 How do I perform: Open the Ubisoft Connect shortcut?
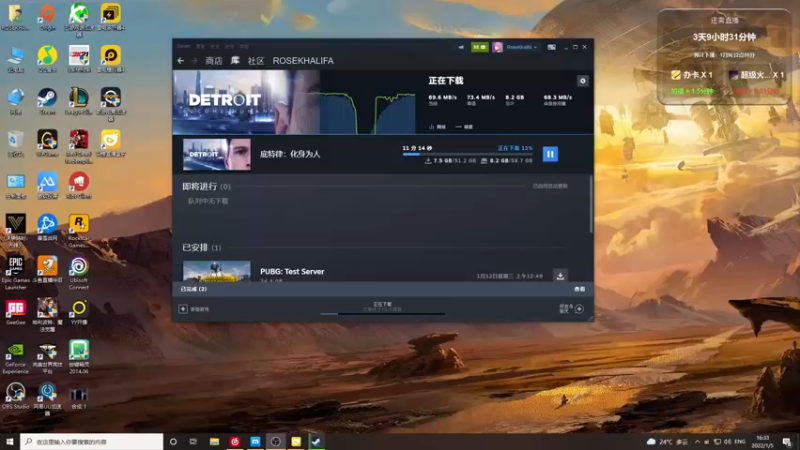[79, 273]
